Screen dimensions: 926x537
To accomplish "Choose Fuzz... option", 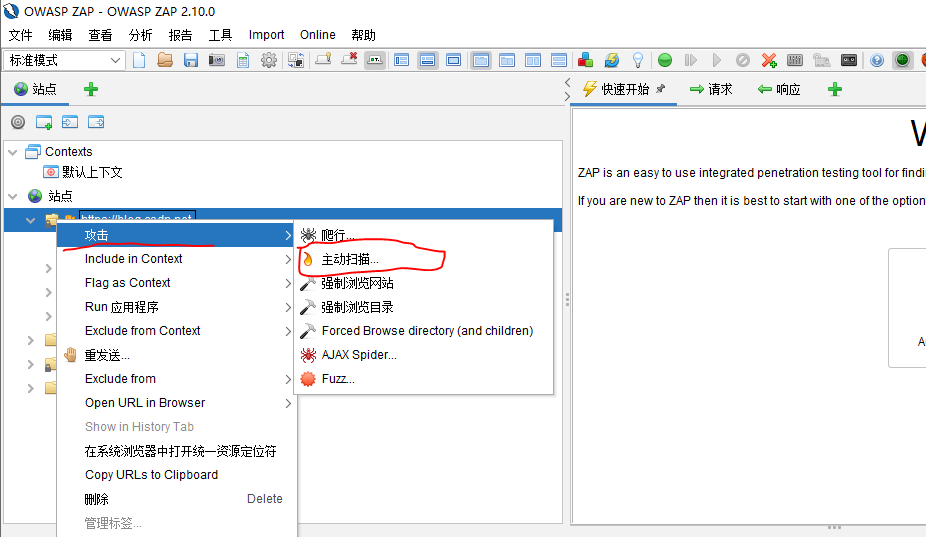I will click(424, 379).
